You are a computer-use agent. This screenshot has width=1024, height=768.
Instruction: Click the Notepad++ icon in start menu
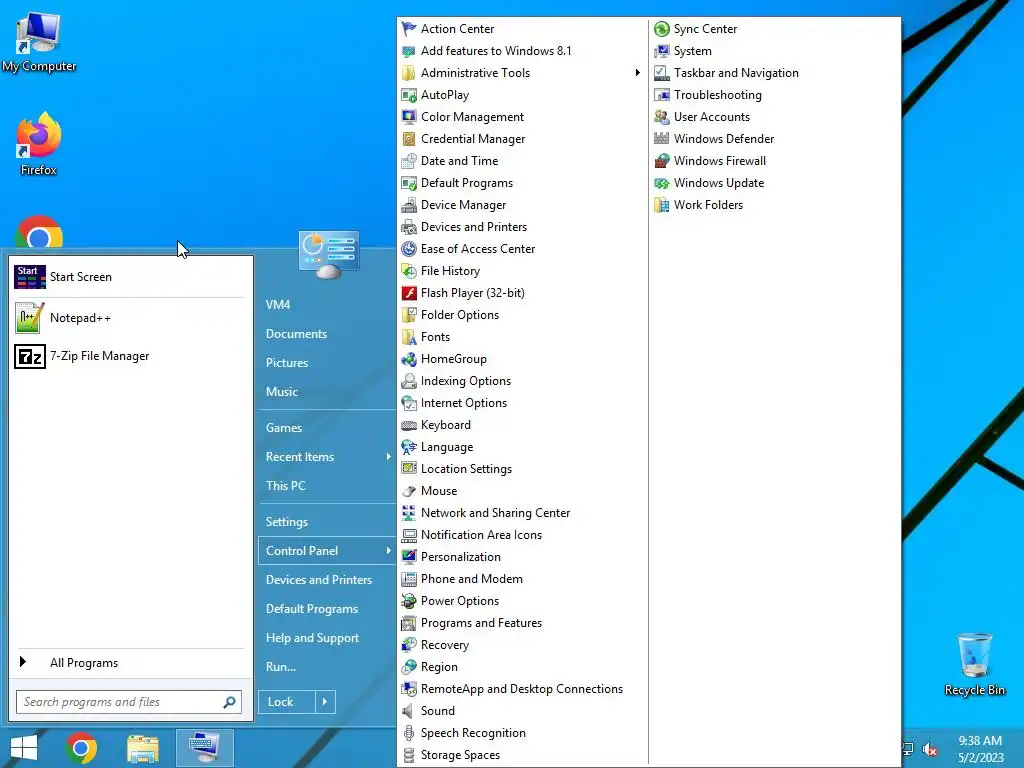[x=29, y=318]
